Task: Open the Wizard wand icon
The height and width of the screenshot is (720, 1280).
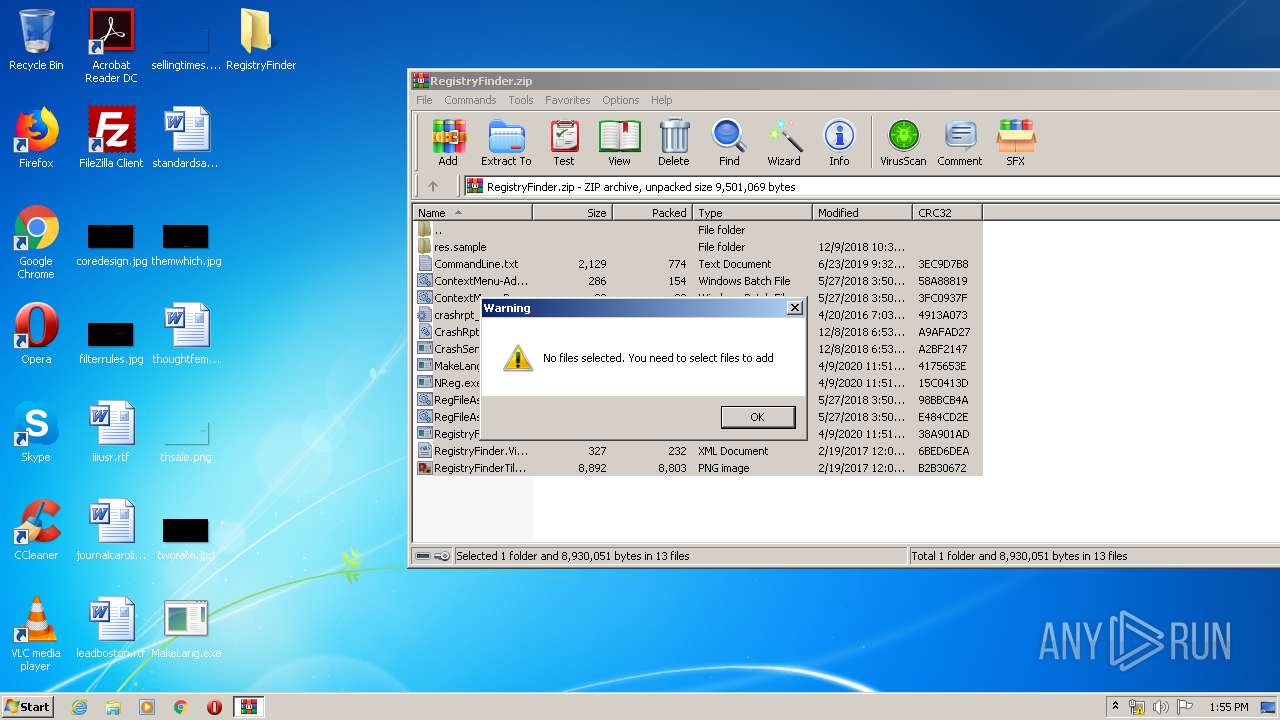Action: click(x=784, y=142)
